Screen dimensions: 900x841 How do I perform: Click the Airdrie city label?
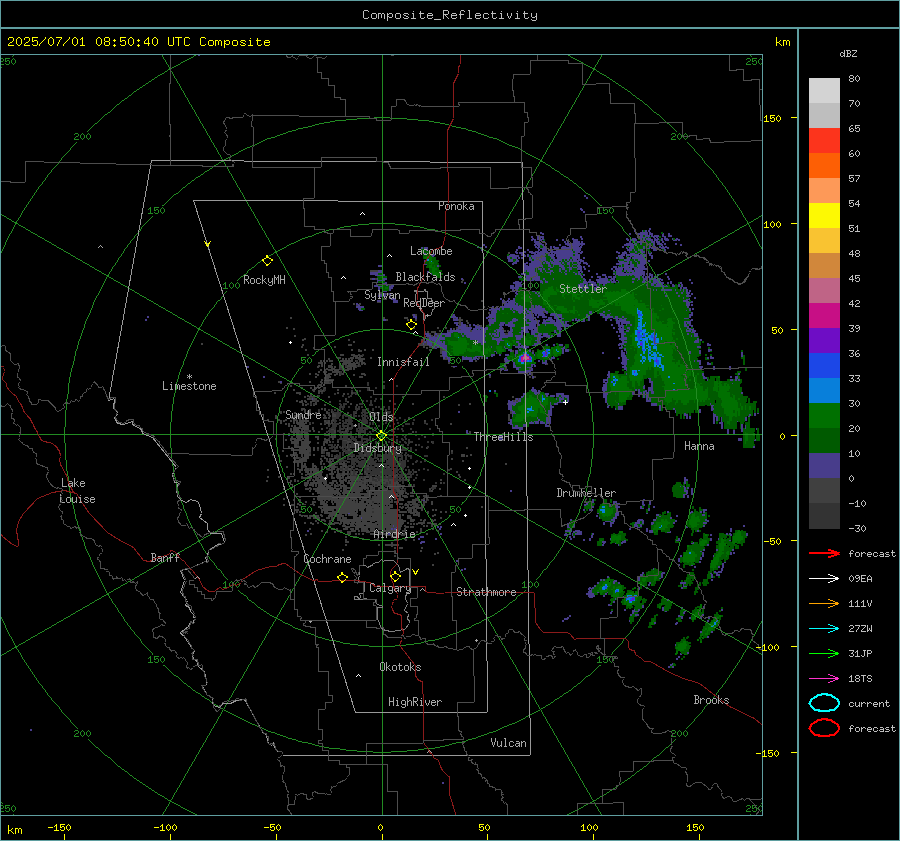pos(394,534)
